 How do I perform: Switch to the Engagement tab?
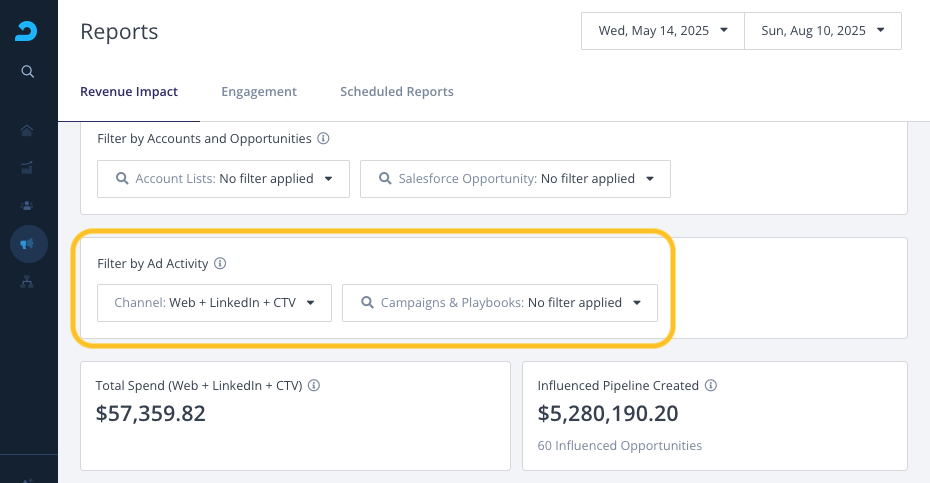(x=259, y=92)
